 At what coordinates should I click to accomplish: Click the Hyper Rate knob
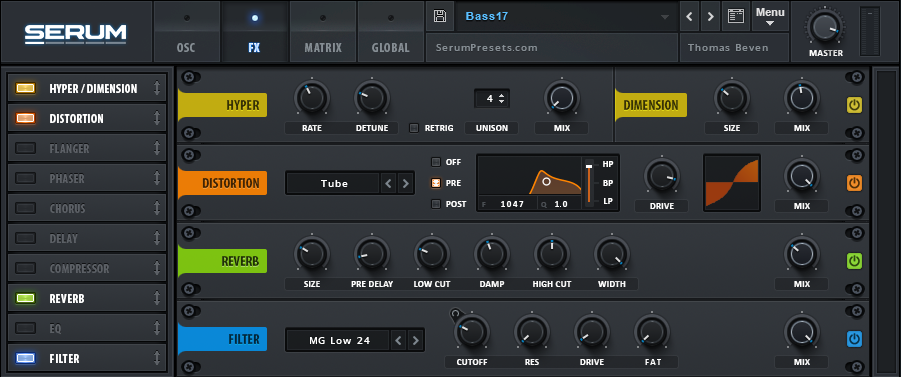311,98
